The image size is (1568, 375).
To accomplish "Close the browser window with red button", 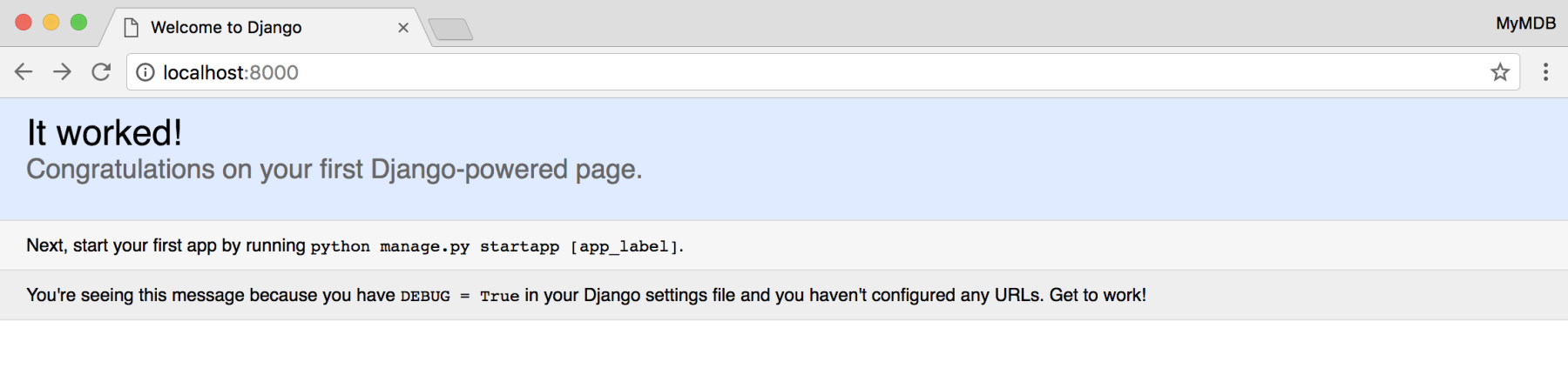I will (x=24, y=23).
